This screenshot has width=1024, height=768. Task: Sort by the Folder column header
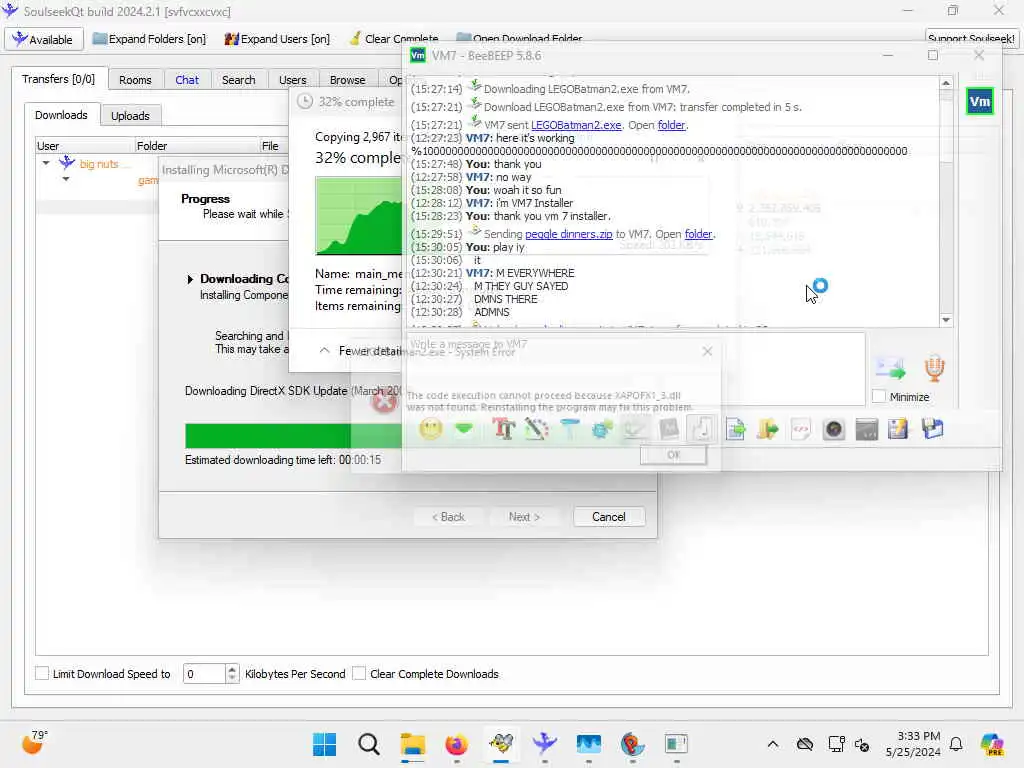coord(195,146)
